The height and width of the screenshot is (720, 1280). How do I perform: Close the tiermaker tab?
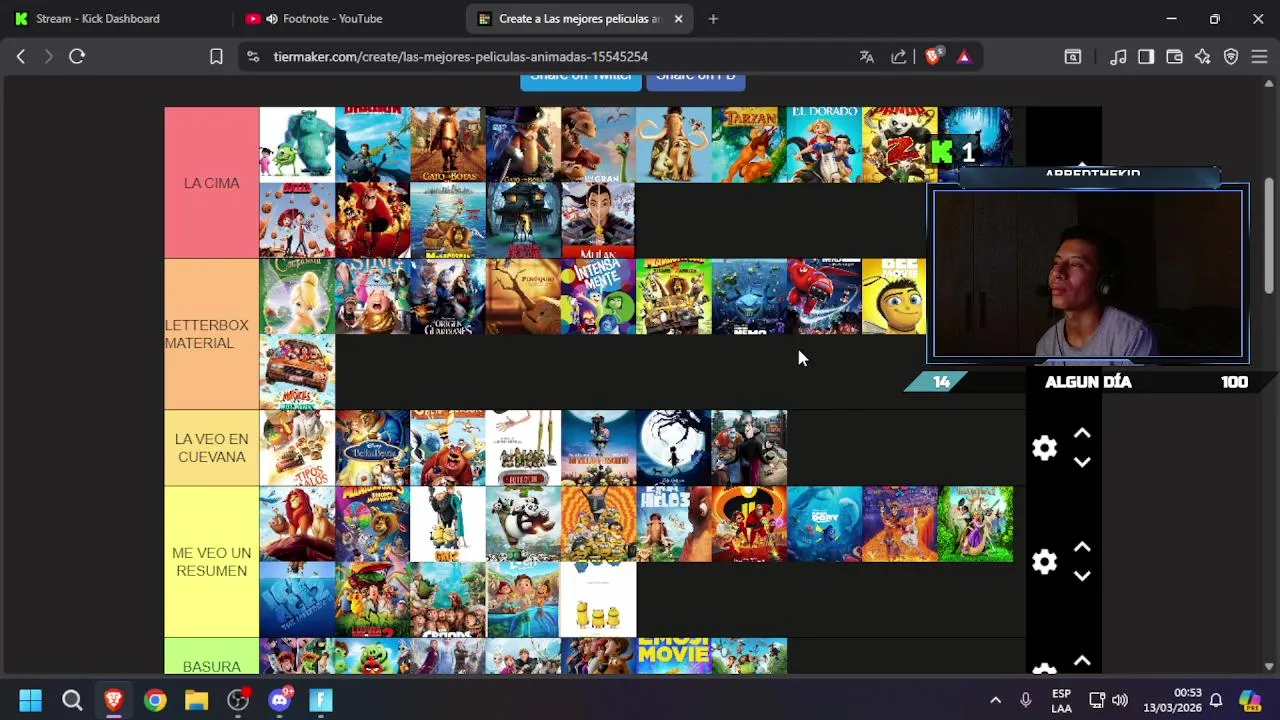point(679,19)
